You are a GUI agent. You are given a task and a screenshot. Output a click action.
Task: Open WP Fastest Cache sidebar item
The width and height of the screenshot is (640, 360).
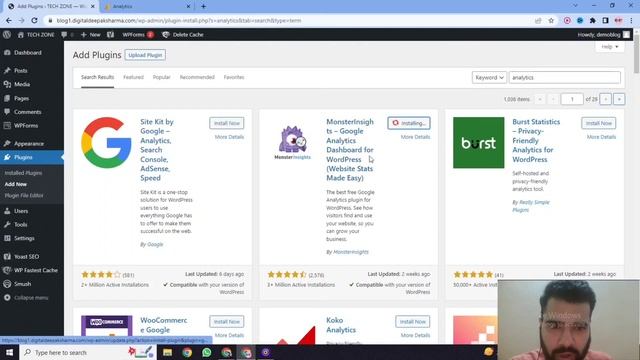coord(36,270)
